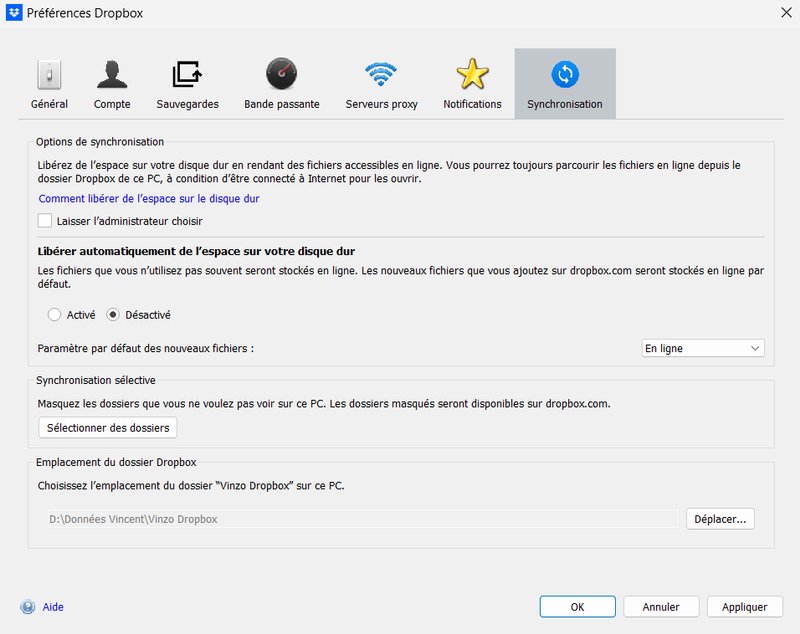Open the Aide help link
This screenshot has height=634, width=800.
point(53,607)
